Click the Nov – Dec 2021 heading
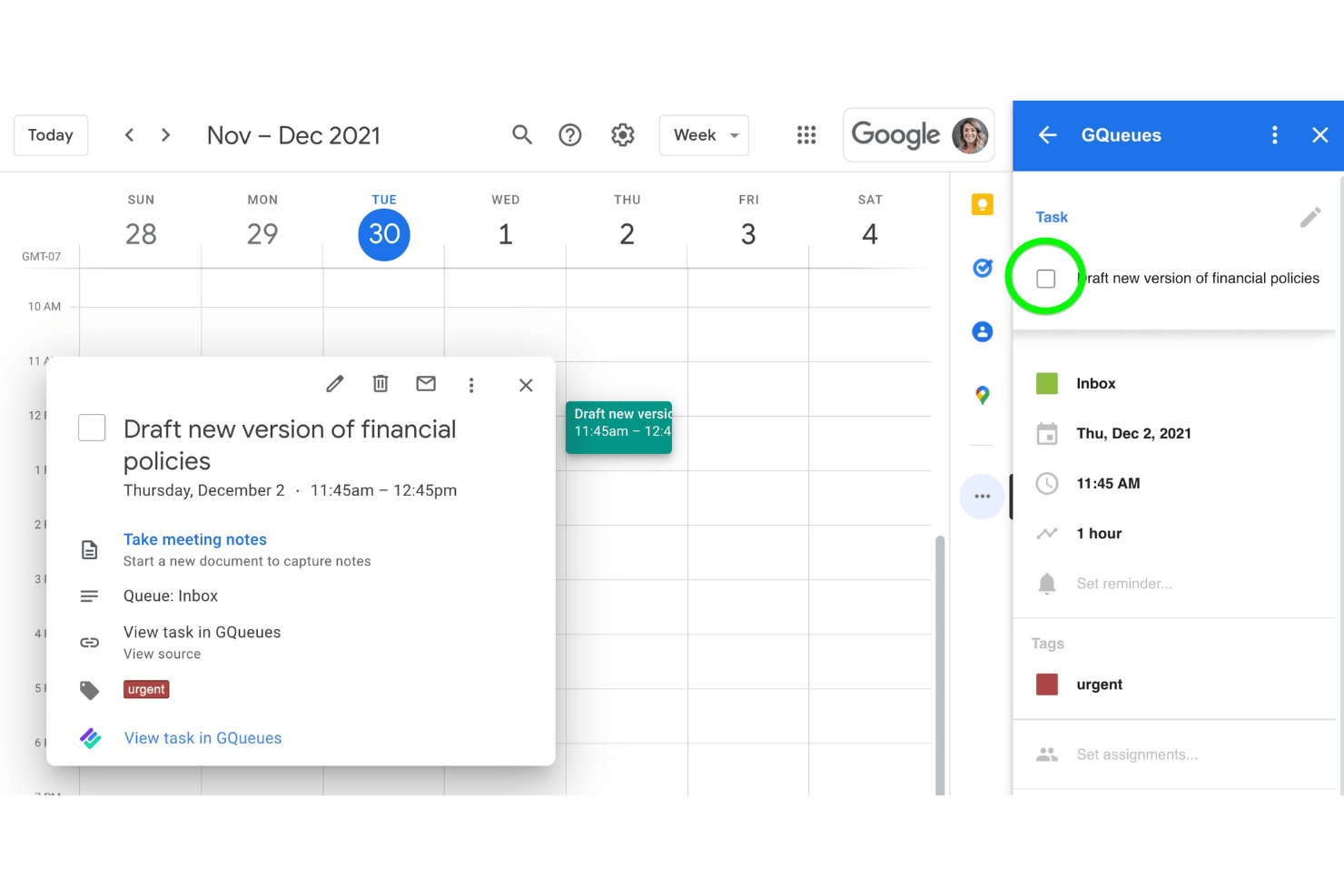Viewport: 1344px width, 896px height. tap(293, 135)
